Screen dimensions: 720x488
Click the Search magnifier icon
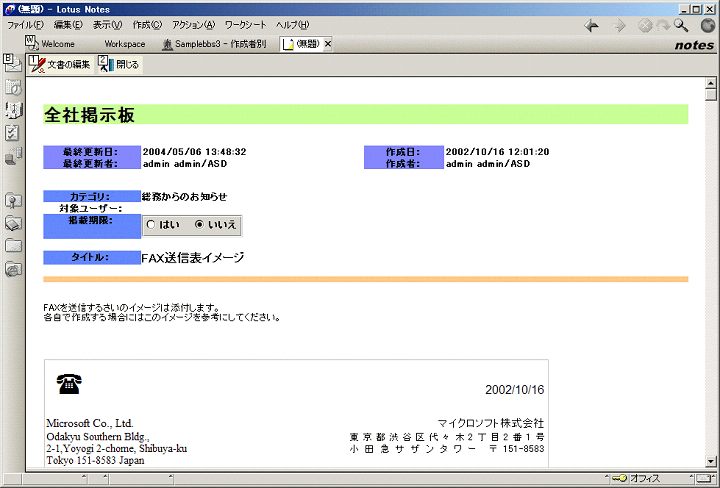pyautogui.click(x=681, y=26)
